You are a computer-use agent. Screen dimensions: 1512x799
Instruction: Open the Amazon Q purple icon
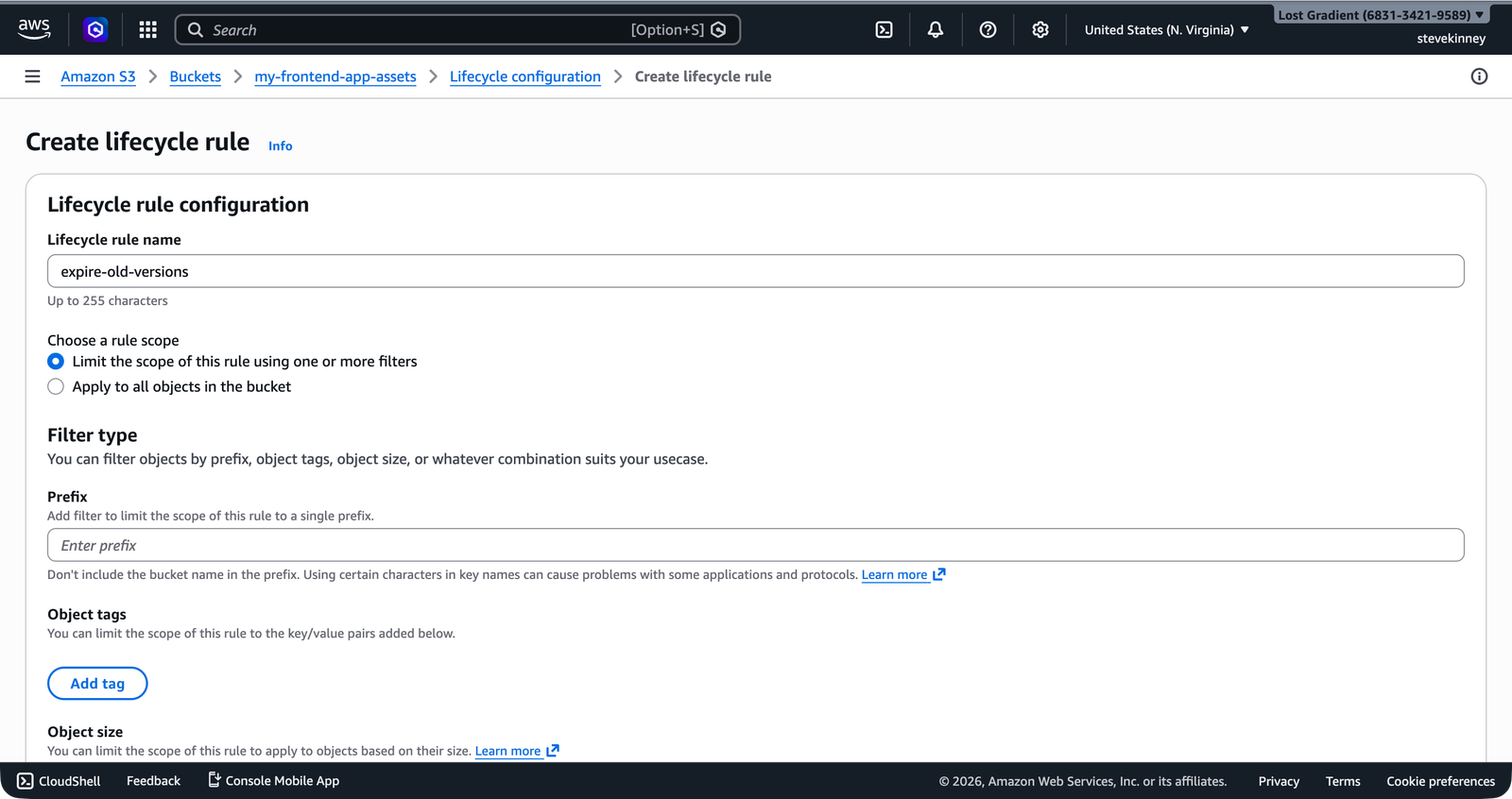click(95, 30)
